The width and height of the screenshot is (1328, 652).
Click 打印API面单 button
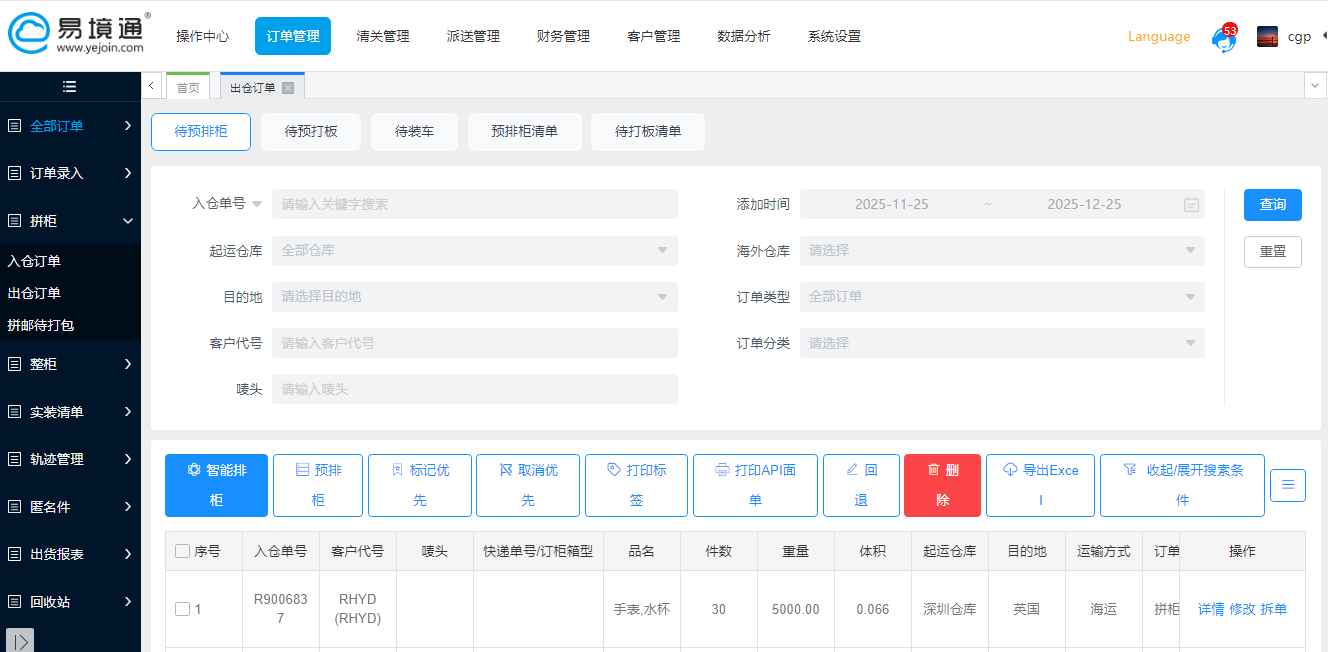[x=755, y=485]
